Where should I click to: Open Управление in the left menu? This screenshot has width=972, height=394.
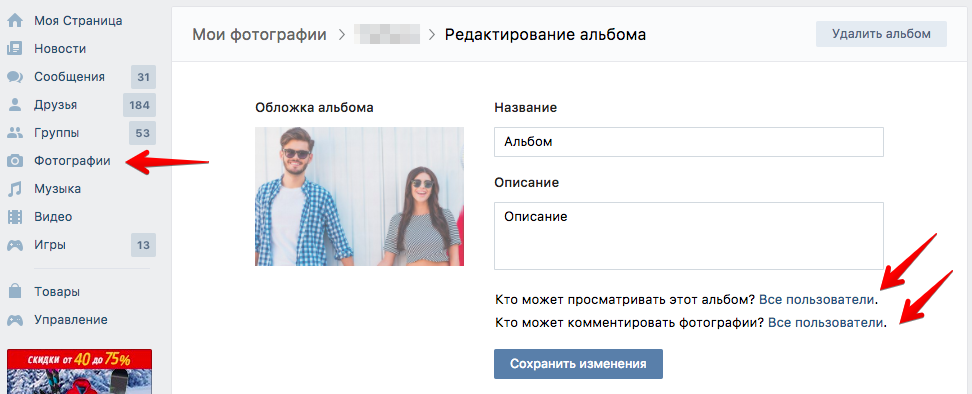(x=71, y=320)
